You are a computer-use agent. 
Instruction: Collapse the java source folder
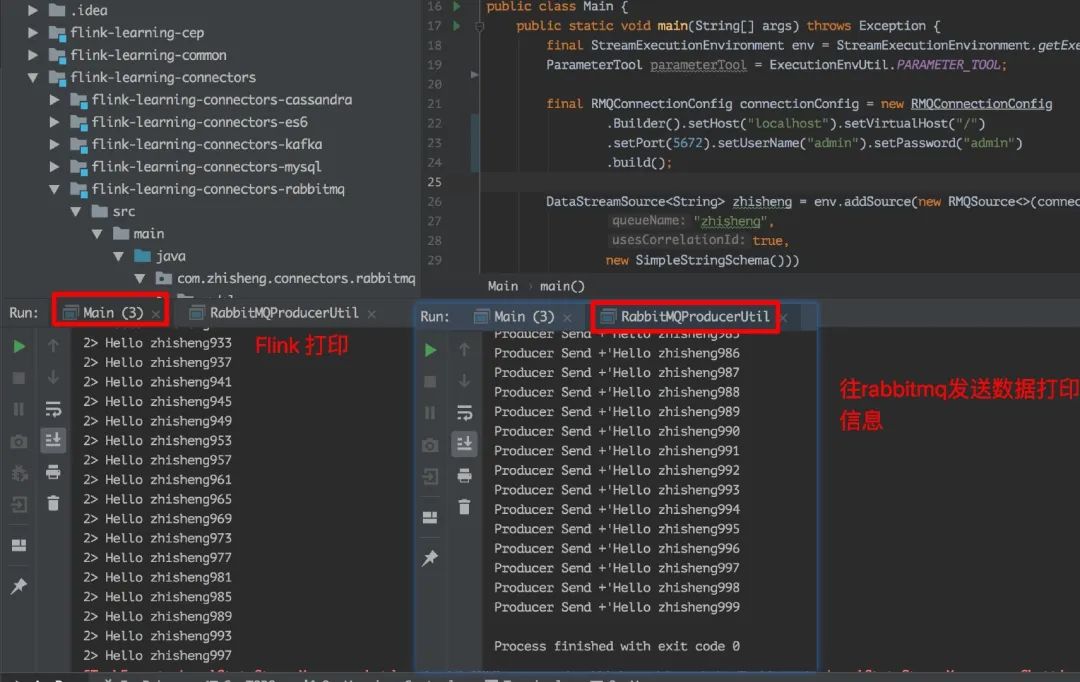pyautogui.click(x=118, y=256)
